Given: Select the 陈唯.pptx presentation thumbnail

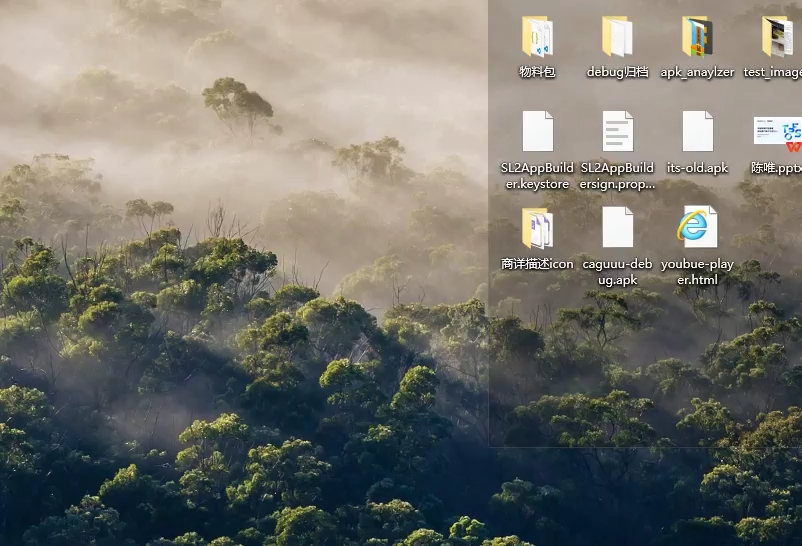Looking at the screenshot, I should [777, 131].
